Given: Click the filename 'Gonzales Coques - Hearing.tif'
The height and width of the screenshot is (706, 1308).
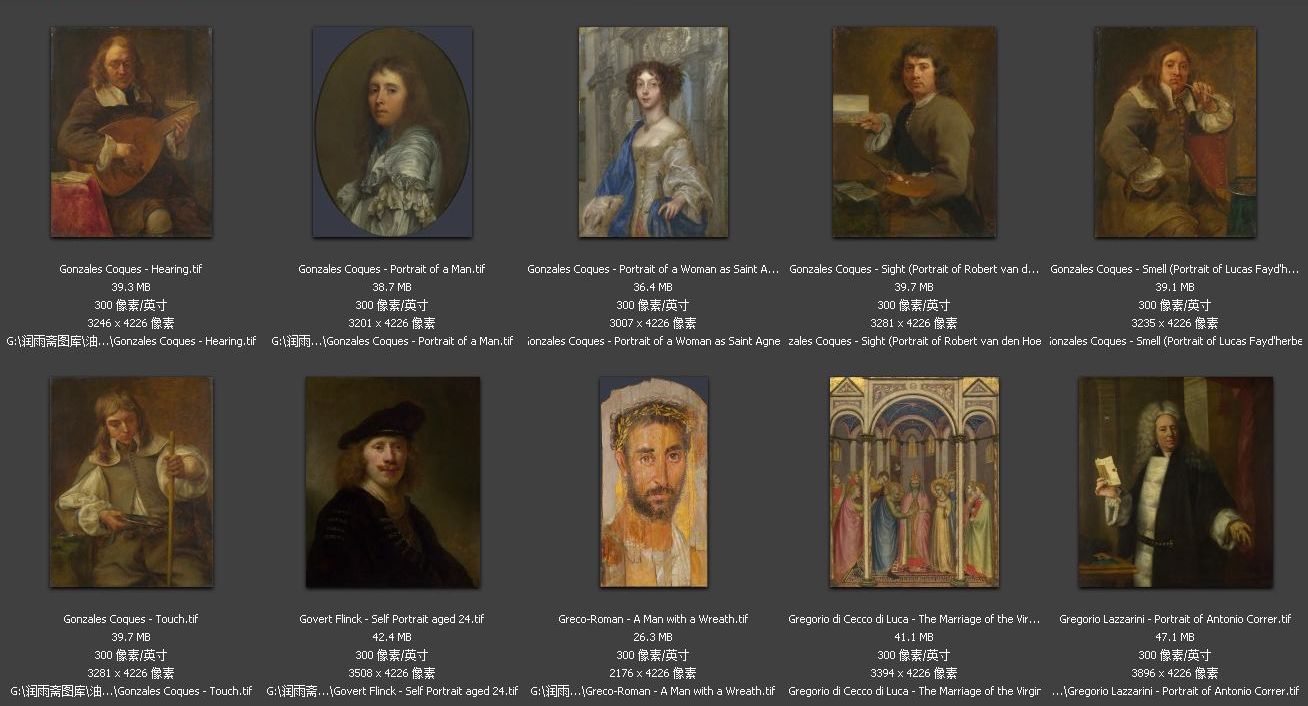Looking at the screenshot, I should (131, 269).
